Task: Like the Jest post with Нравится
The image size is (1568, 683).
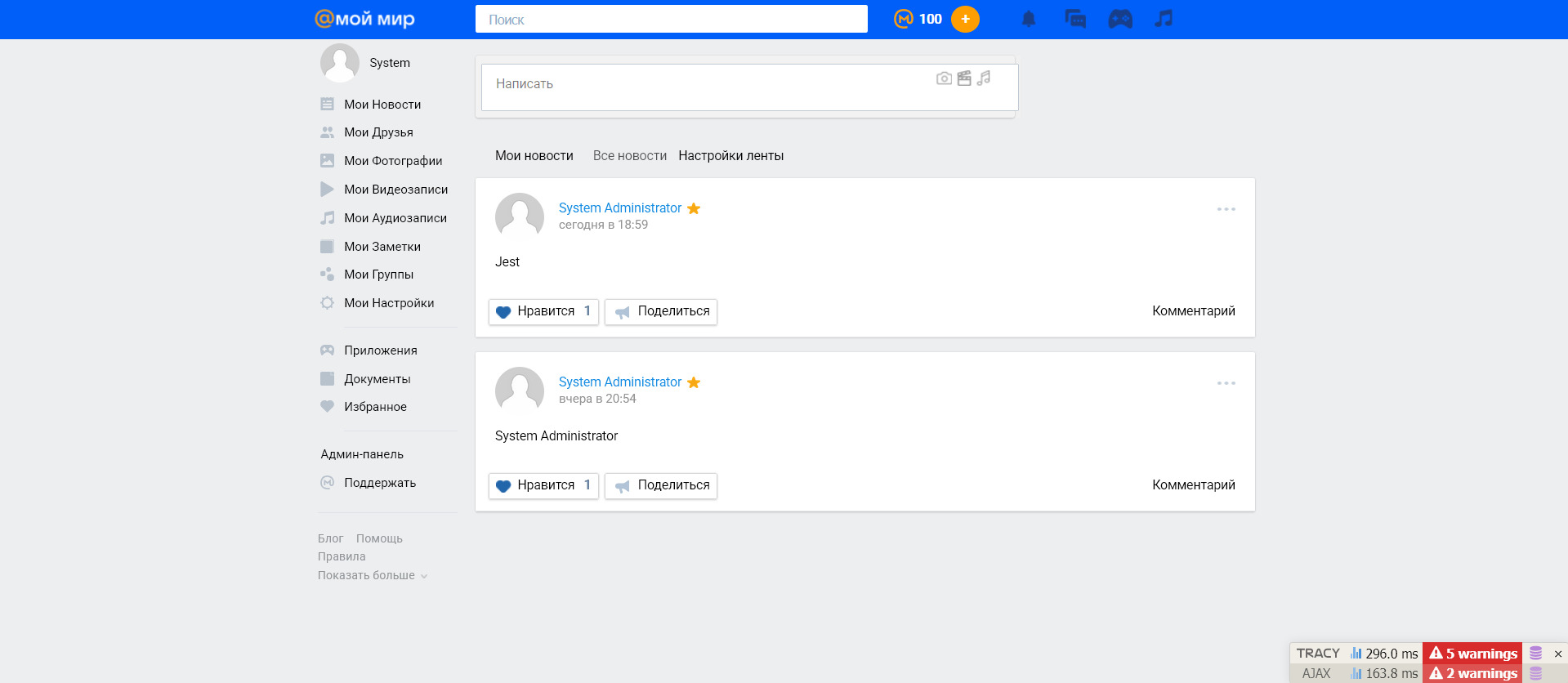Action: pyautogui.click(x=543, y=311)
